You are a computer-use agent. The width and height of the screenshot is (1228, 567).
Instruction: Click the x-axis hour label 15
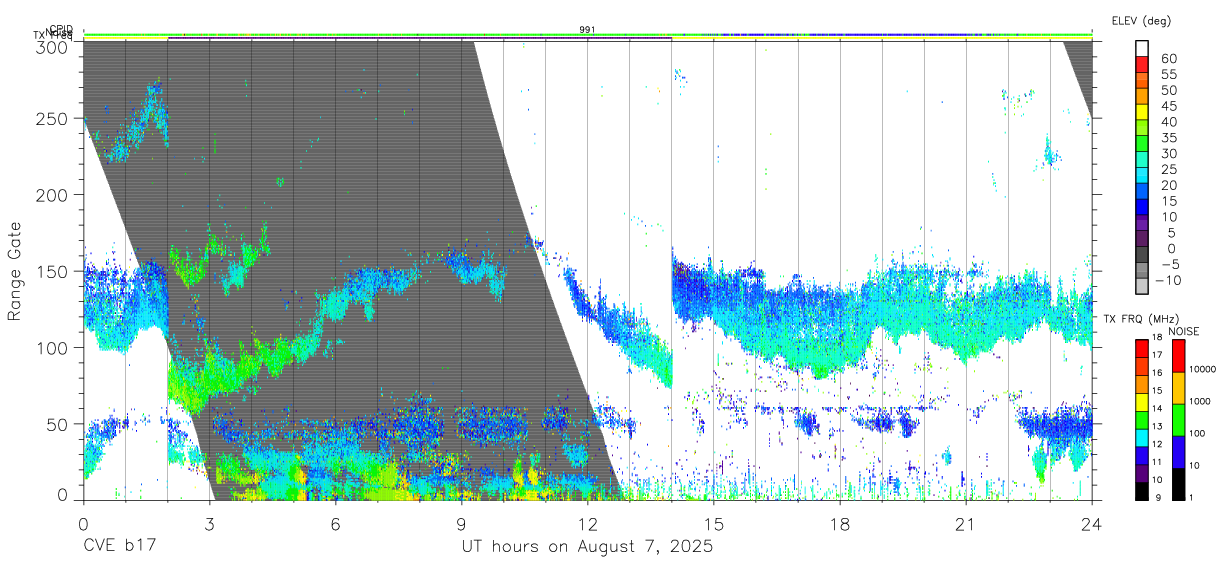point(714,523)
